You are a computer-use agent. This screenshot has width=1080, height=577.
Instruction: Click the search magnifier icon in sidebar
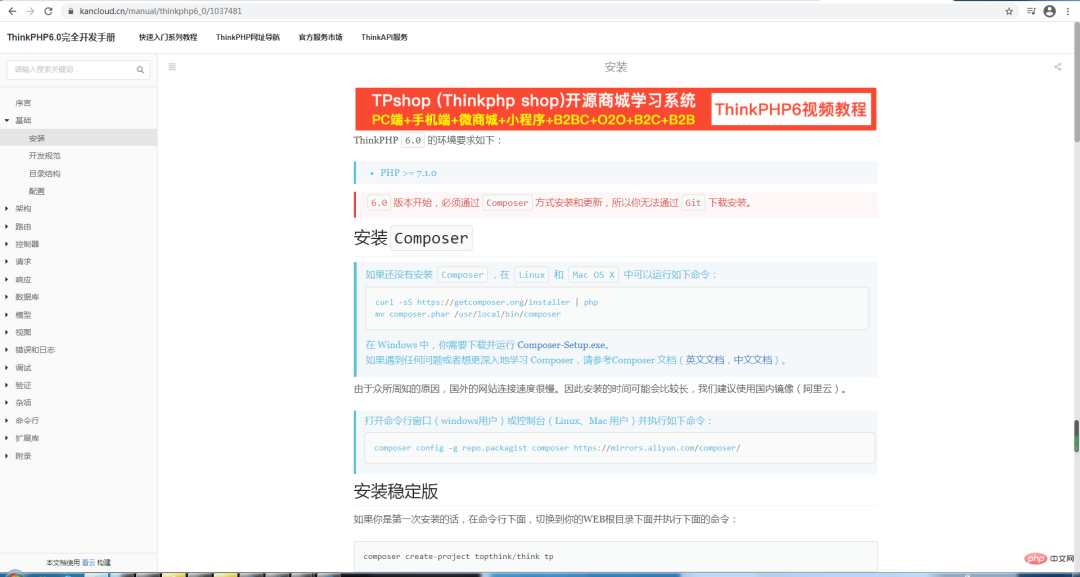coord(141,70)
